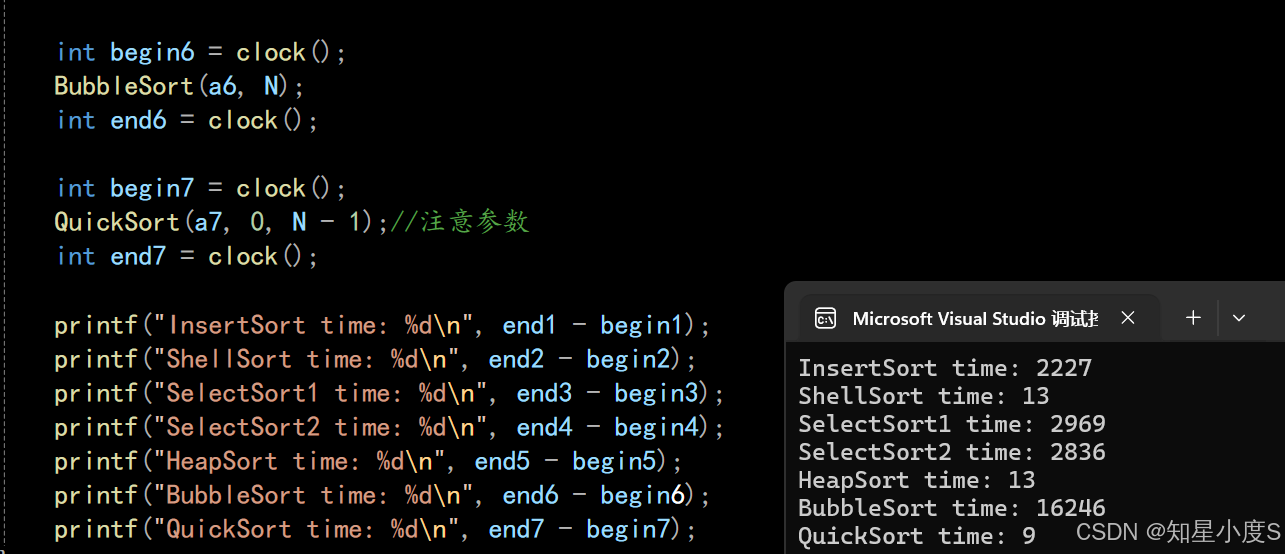Click the printf ShellSort time statement
Image resolution: width=1285 pixels, height=554 pixels.
click(x=375, y=359)
